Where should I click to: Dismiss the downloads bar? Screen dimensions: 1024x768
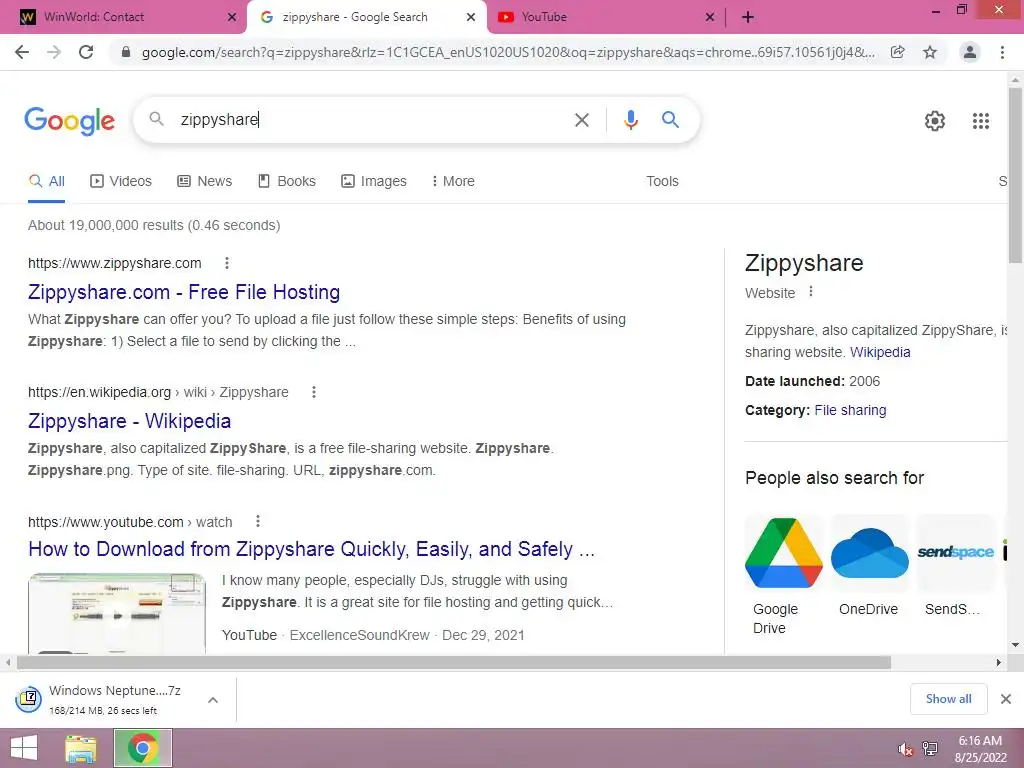pyautogui.click(x=1006, y=699)
